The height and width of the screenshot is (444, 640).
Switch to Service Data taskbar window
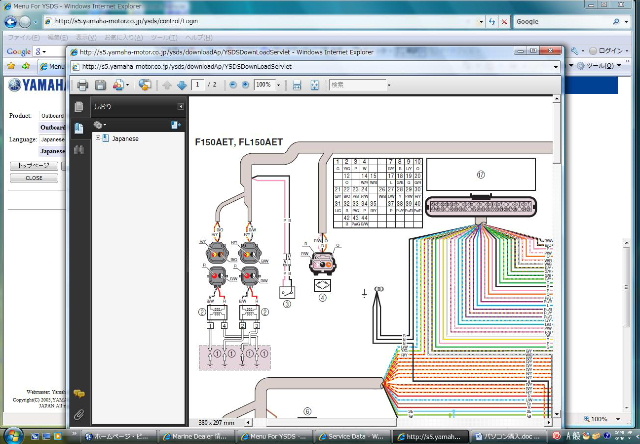point(351,437)
